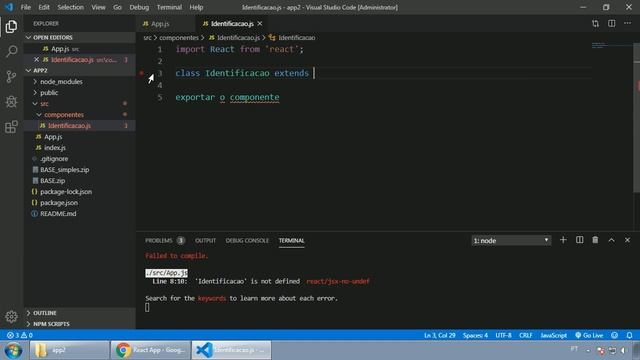Image resolution: width=640 pixels, height=360 pixels.
Task: Switch to Chrome React App taskbar window
Action: (x=151, y=350)
